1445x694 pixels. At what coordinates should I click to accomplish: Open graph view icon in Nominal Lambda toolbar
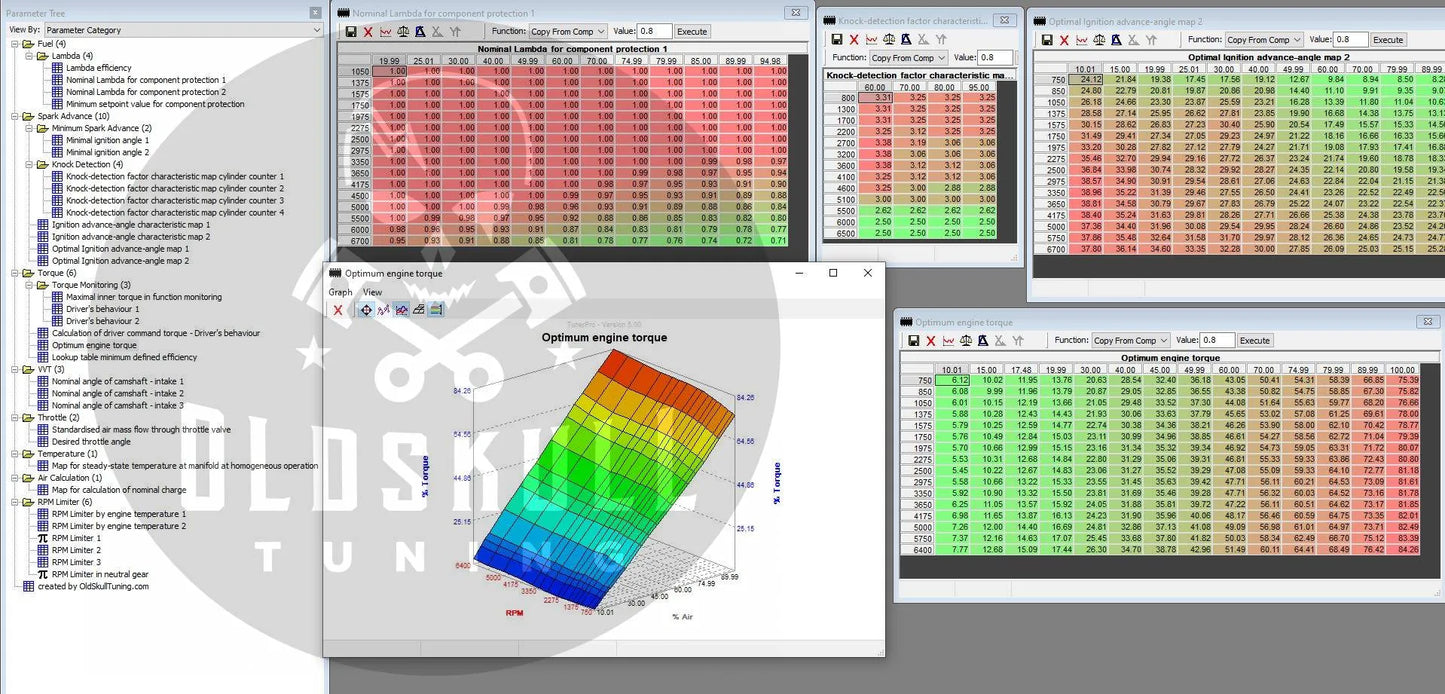tap(385, 32)
